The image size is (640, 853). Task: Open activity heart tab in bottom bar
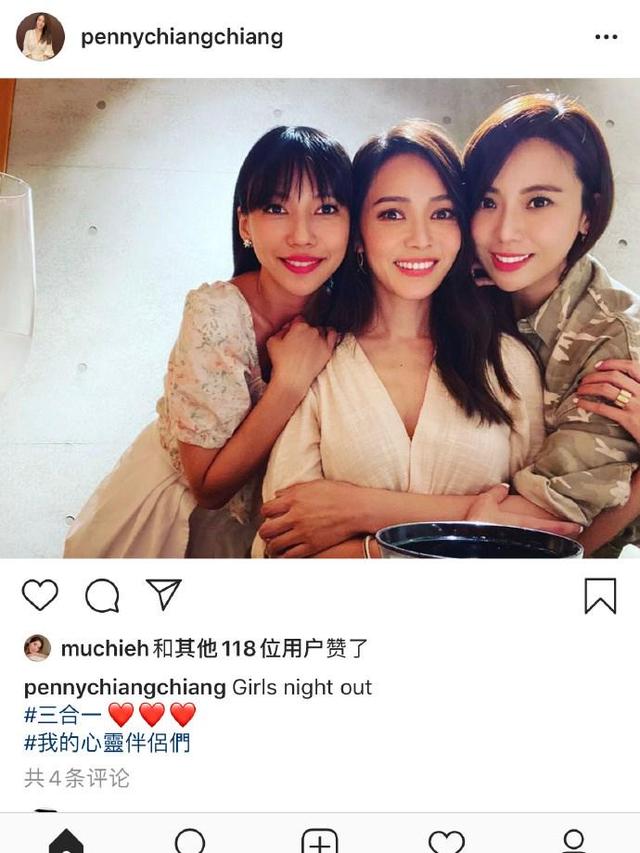pyautogui.click(x=447, y=842)
